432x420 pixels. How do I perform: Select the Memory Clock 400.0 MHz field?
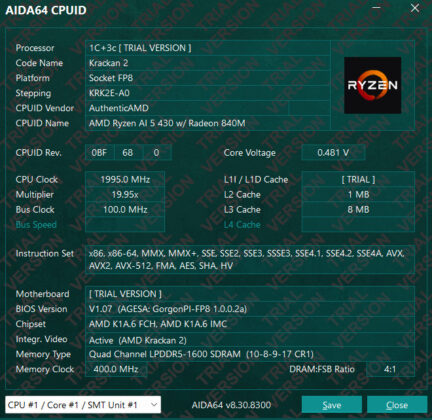[x=116, y=369]
